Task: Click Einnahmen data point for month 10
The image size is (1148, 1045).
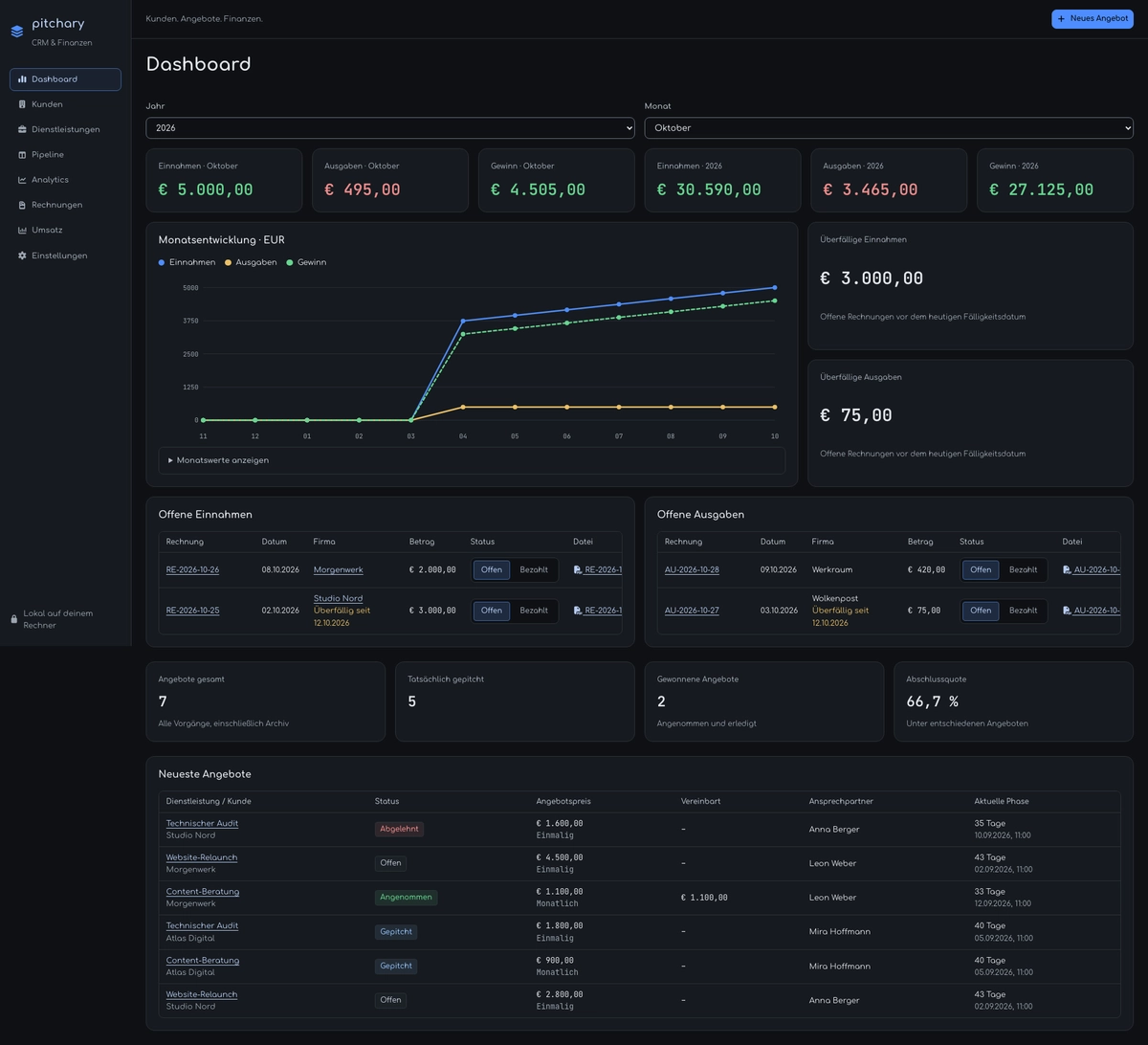Action: coord(775,287)
